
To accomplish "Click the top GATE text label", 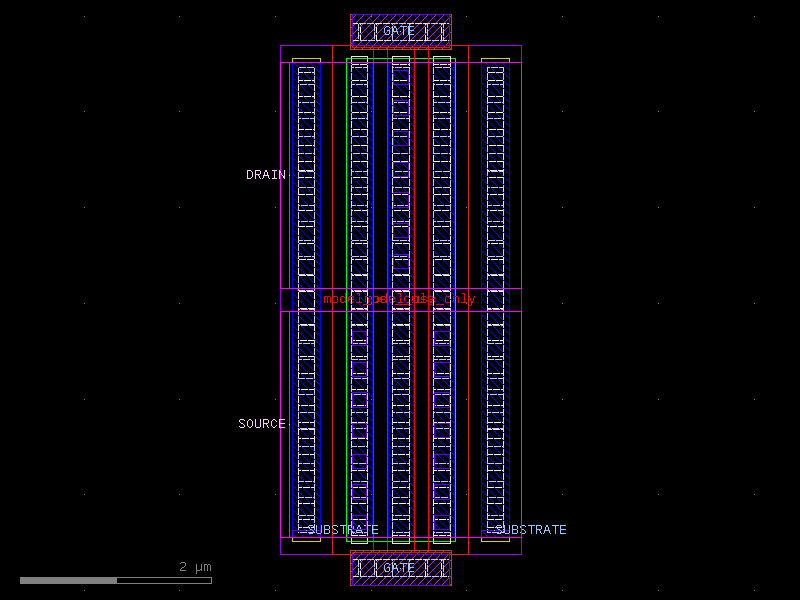I will click(397, 31).
